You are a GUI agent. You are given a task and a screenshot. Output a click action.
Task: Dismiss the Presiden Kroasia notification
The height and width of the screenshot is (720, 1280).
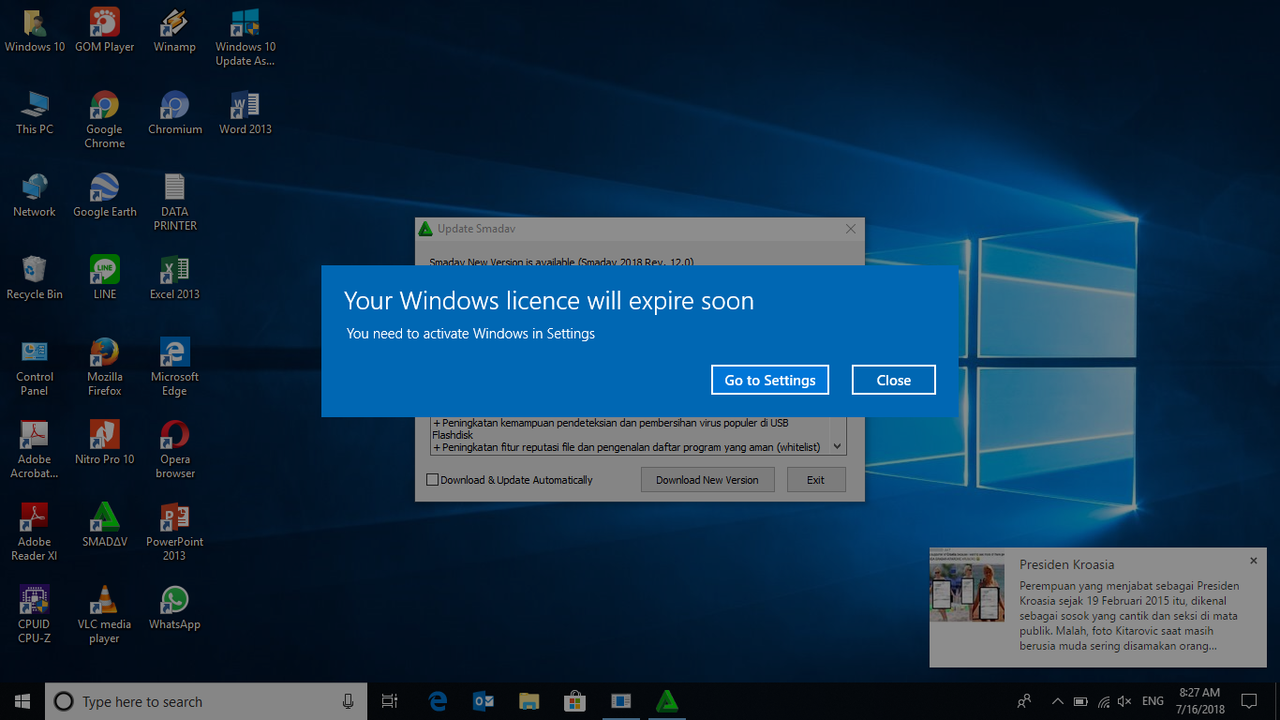point(1254,561)
